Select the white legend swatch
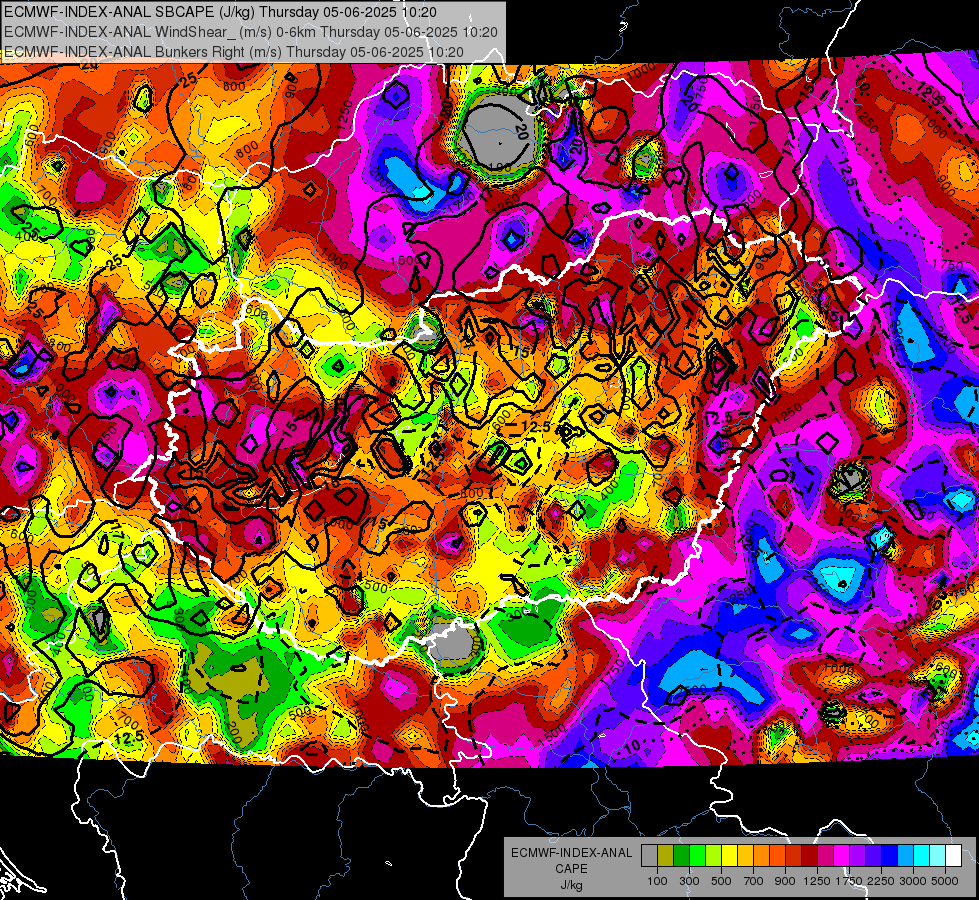The image size is (979, 900). pos(953,856)
